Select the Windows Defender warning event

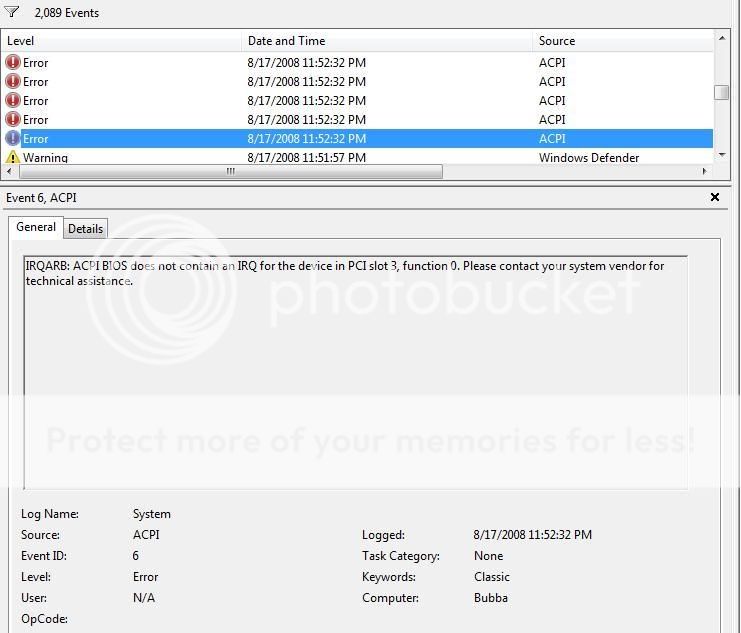(x=300, y=158)
